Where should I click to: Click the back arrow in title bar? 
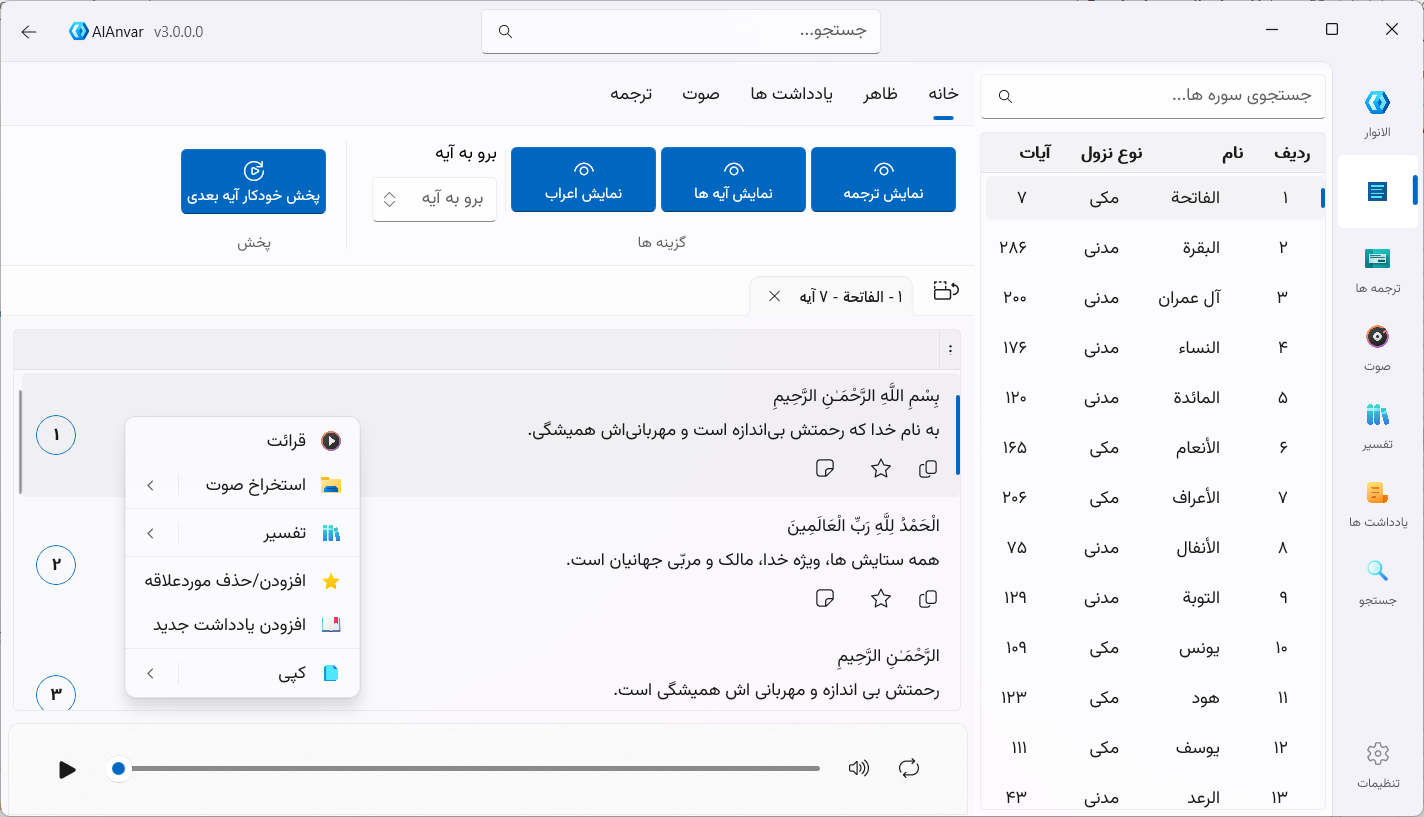pos(29,31)
